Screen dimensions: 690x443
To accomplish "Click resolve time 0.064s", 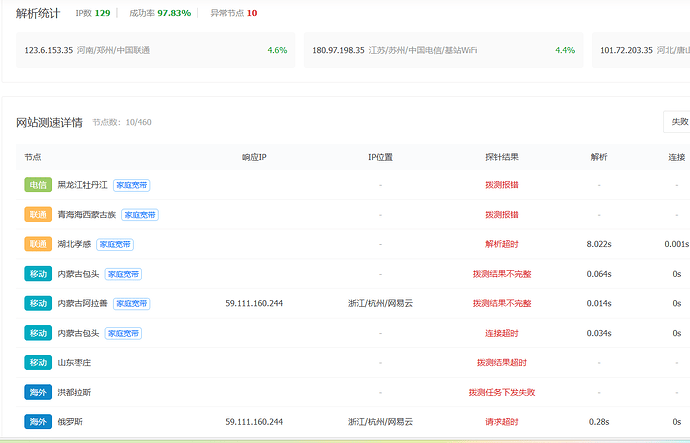I will (x=599, y=274).
